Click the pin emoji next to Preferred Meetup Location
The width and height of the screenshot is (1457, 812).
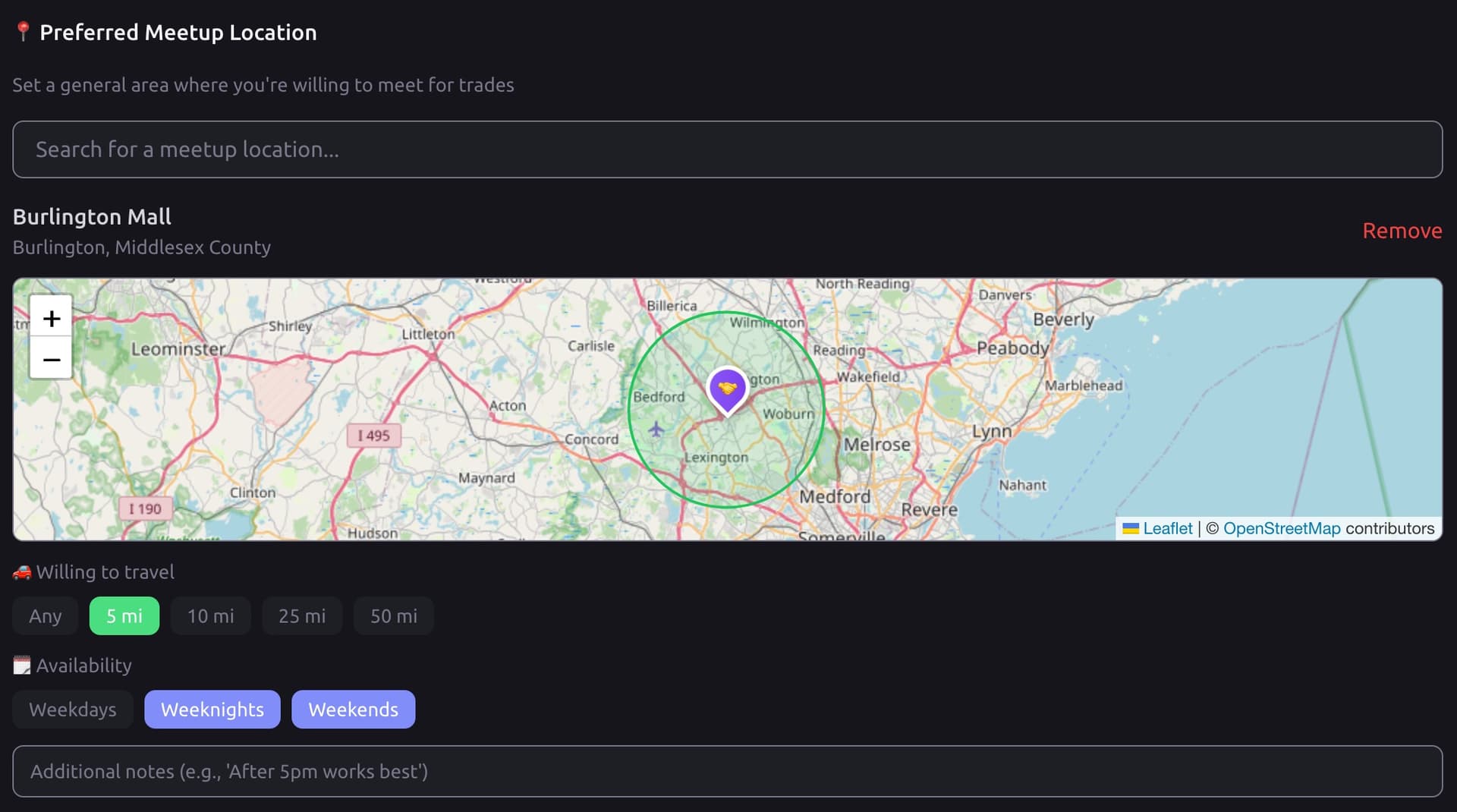(22, 30)
